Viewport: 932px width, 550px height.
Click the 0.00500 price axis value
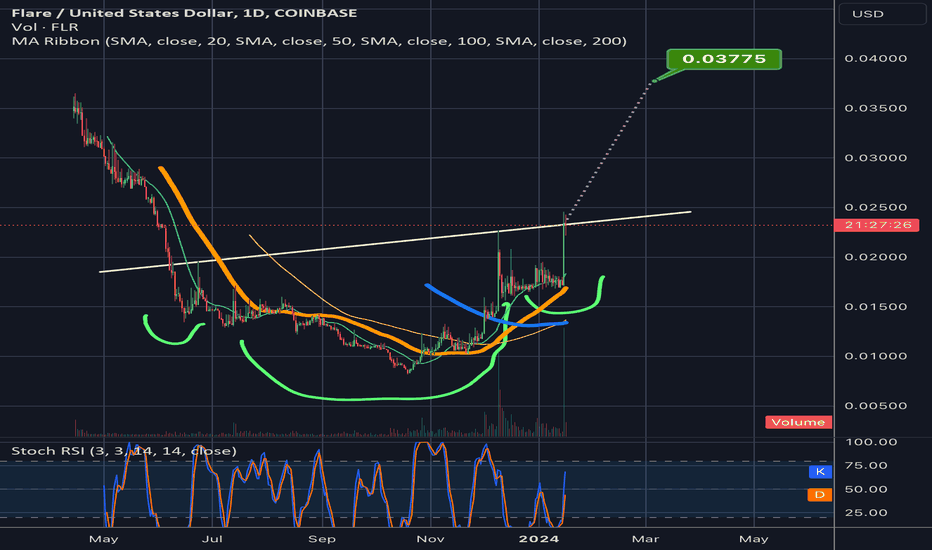pos(876,406)
